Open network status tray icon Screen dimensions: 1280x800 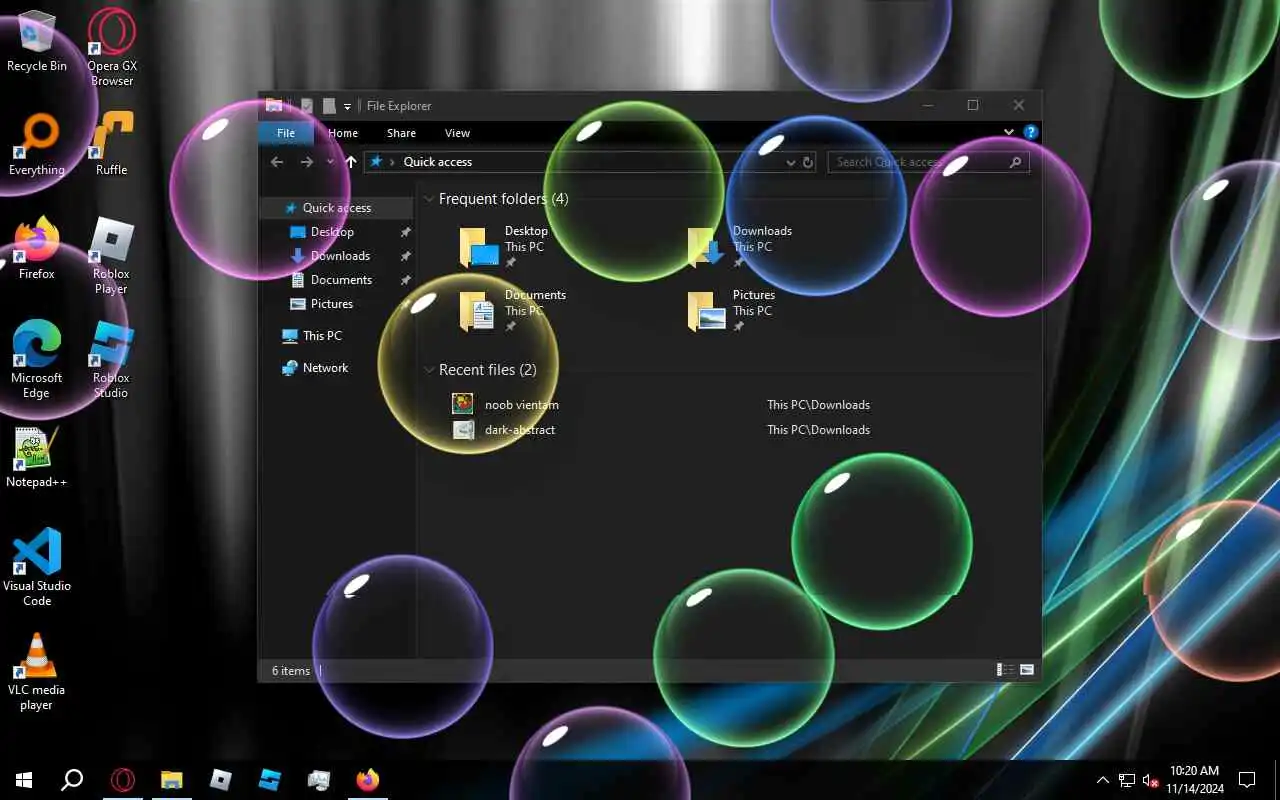coord(1127,780)
